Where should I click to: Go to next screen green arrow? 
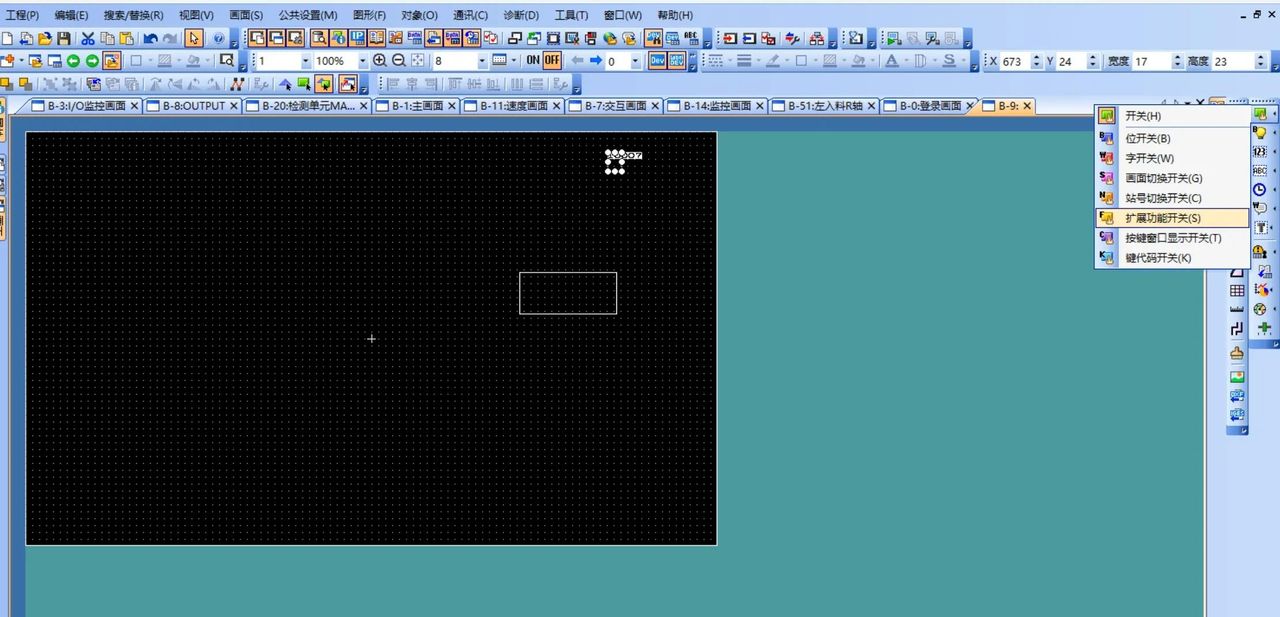[x=92, y=61]
